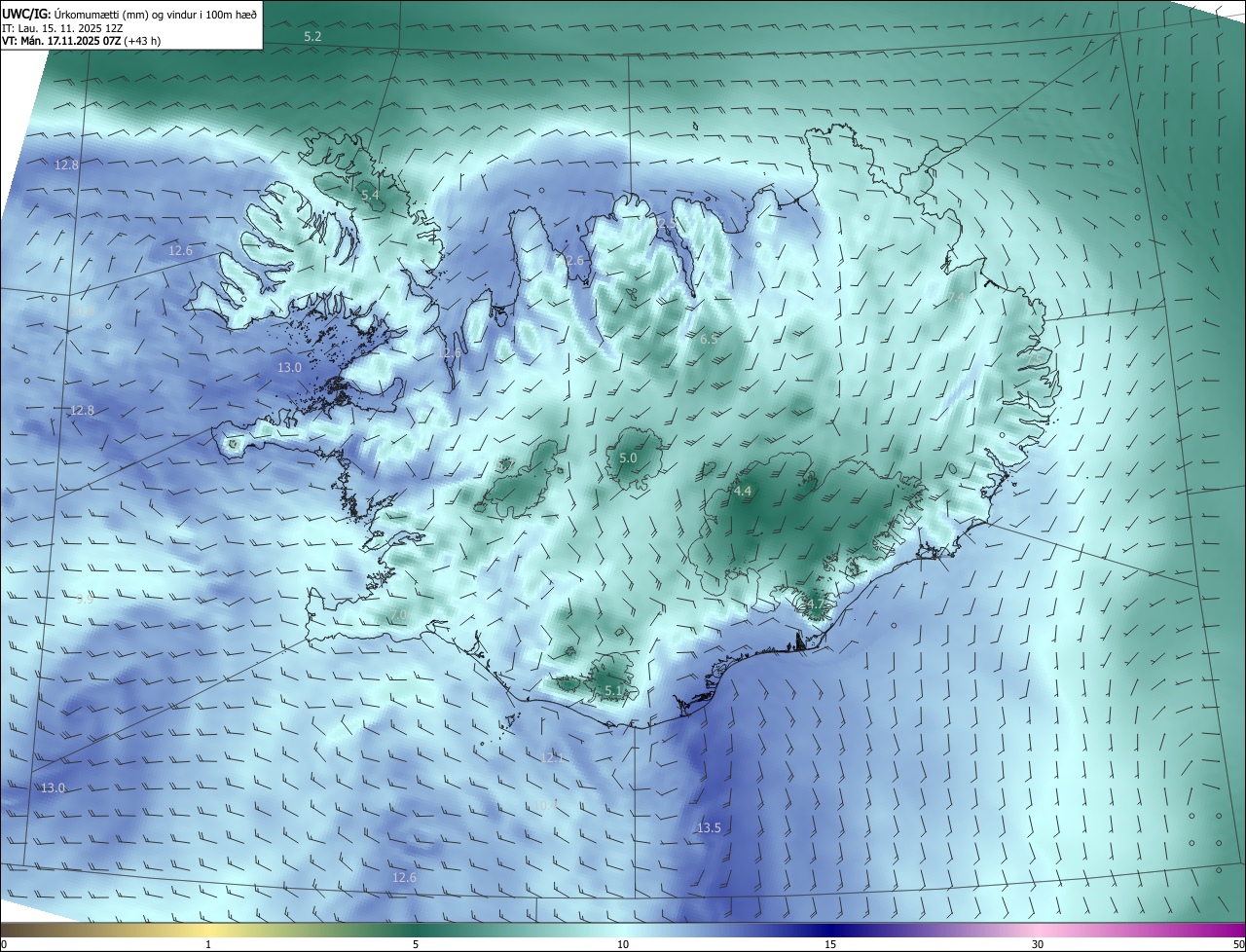The width and height of the screenshot is (1246, 952).
Task: Click the 5.1 value on Mýrdalsjökull glacier
Action: [613, 690]
